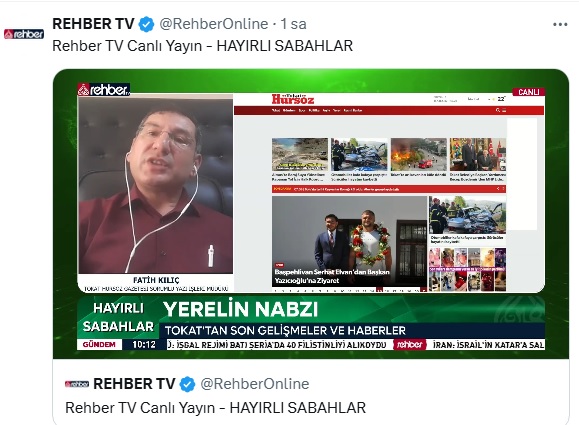Click the small Rehber avatar in quoted tweet
Viewport: 579px width, 425px height.
point(77,384)
